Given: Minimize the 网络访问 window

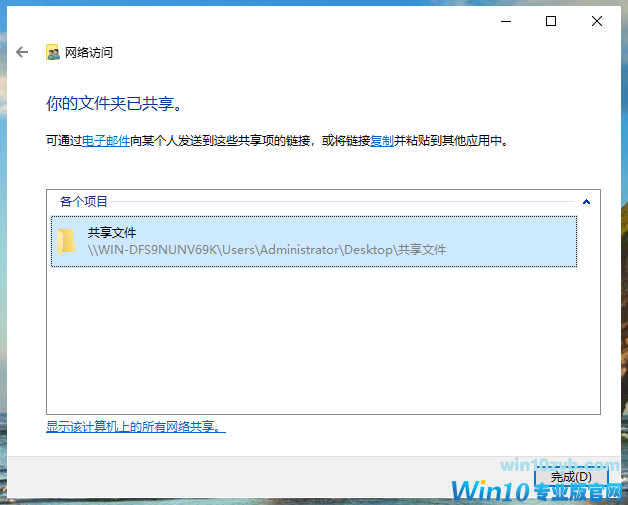Looking at the screenshot, I should (506, 21).
